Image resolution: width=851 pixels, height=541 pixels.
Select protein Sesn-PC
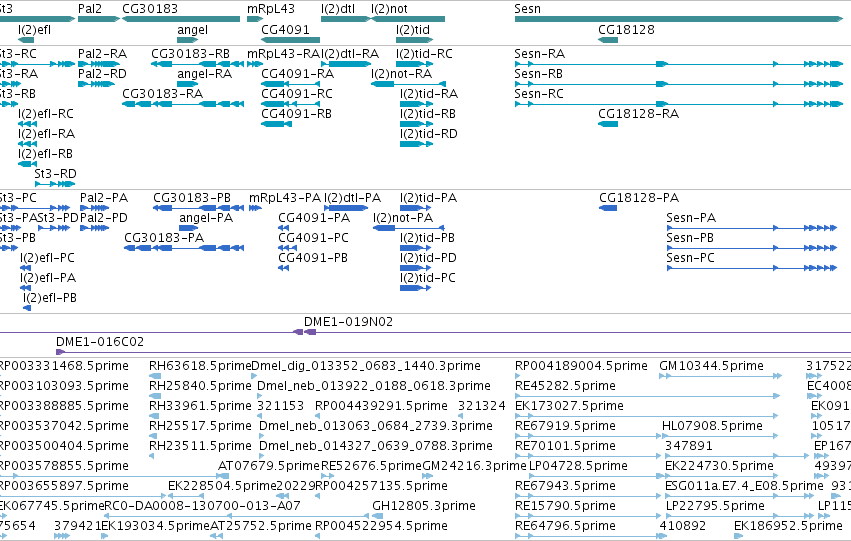[752, 268]
